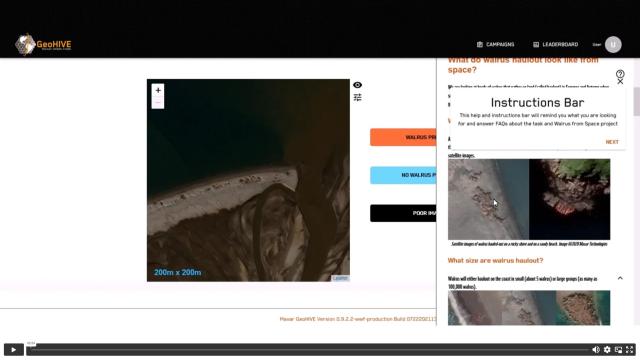
Task: Click the 'Instructions Bar' title
Action: coord(537,102)
